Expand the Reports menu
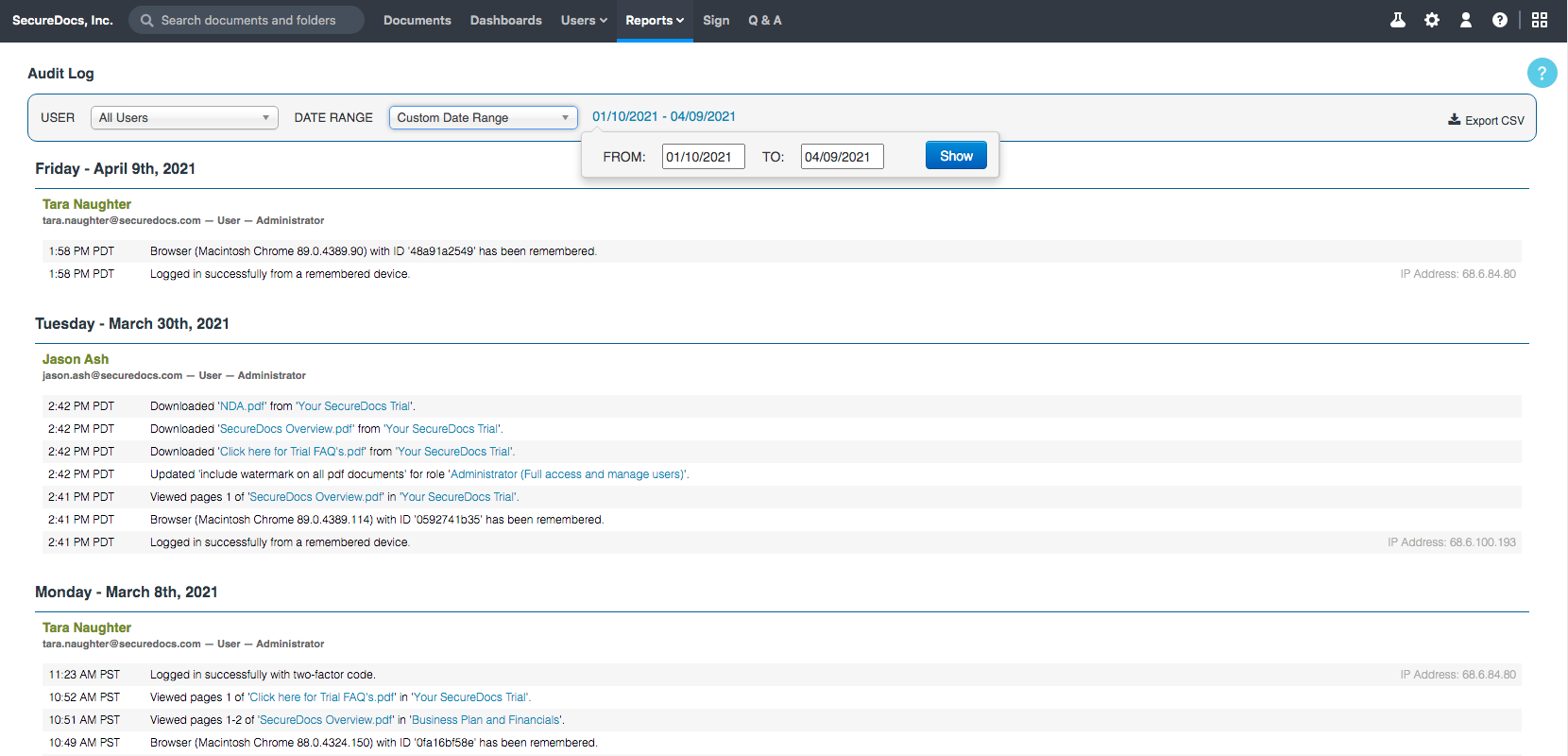The width and height of the screenshot is (1568, 756). point(655,20)
